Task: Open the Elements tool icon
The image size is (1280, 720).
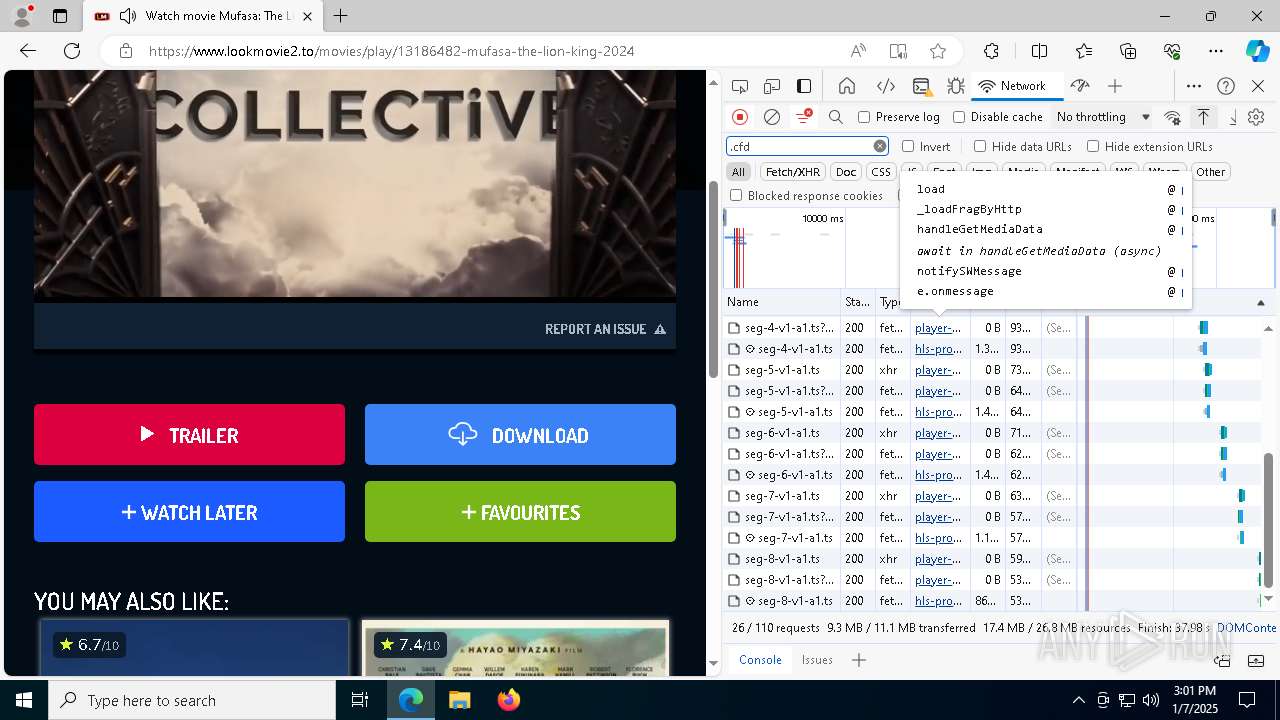Action: point(885,86)
